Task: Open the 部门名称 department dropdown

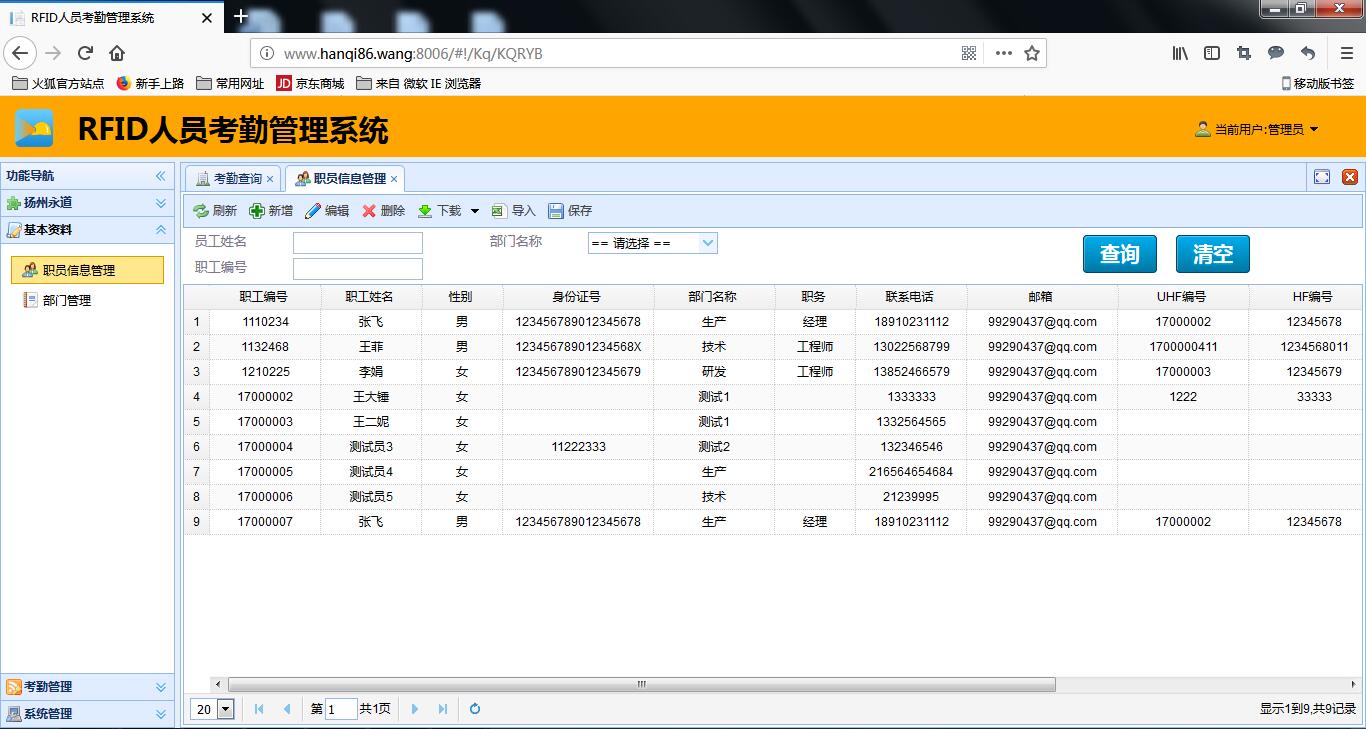Action: click(x=708, y=243)
